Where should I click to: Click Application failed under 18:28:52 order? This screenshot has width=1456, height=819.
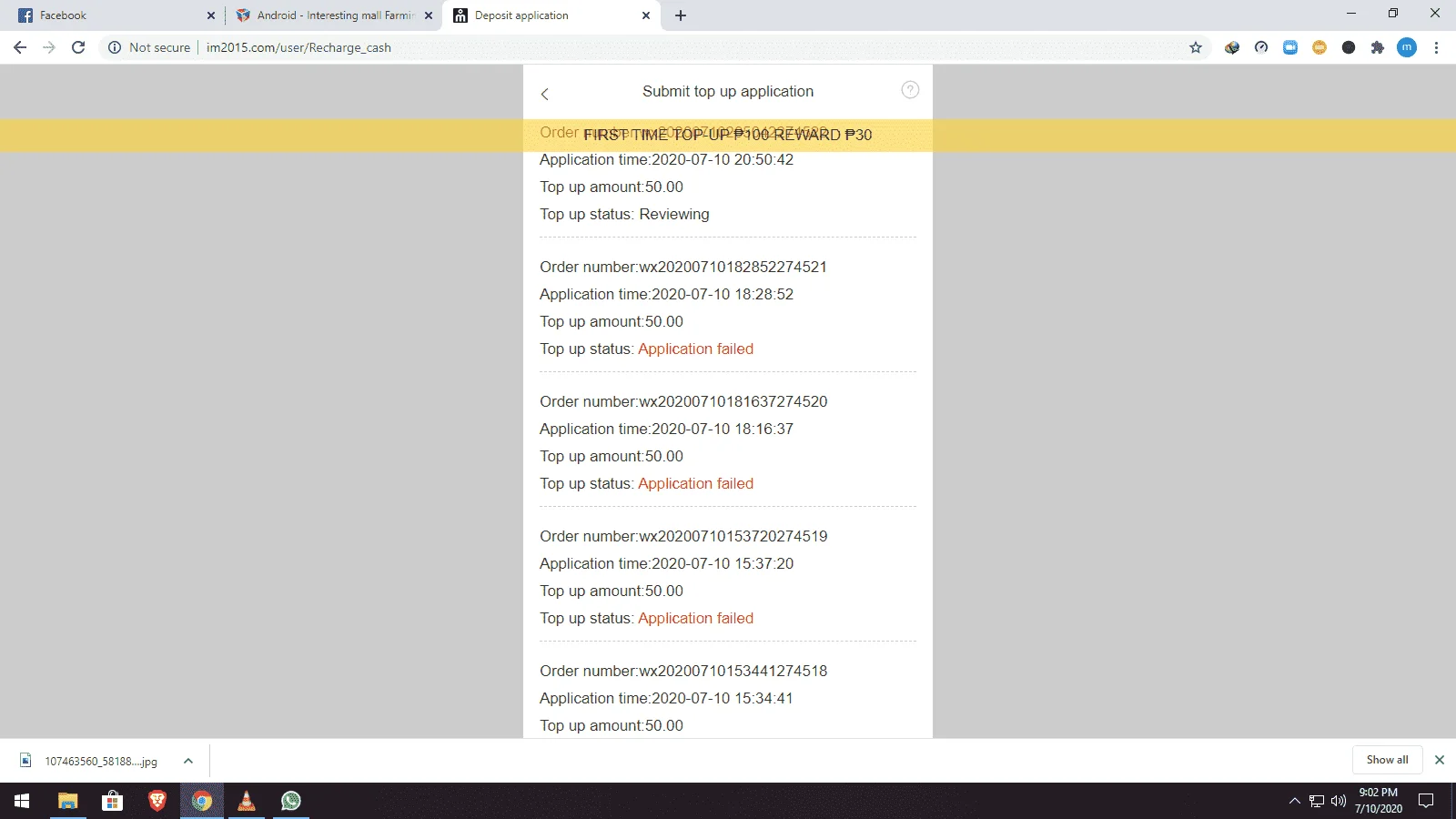pos(695,349)
